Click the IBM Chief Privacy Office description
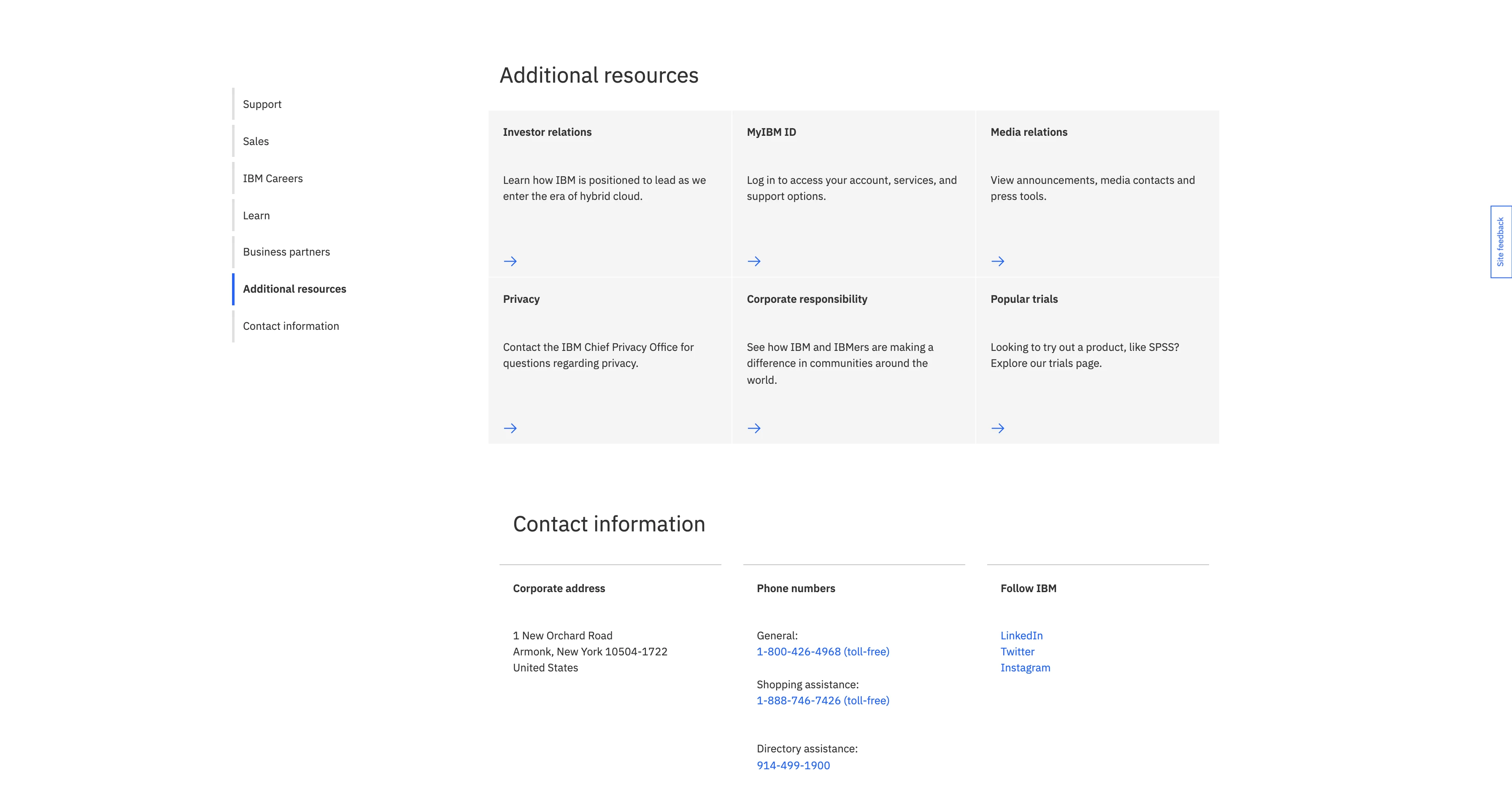This screenshot has width=1512, height=803. (x=598, y=355)
